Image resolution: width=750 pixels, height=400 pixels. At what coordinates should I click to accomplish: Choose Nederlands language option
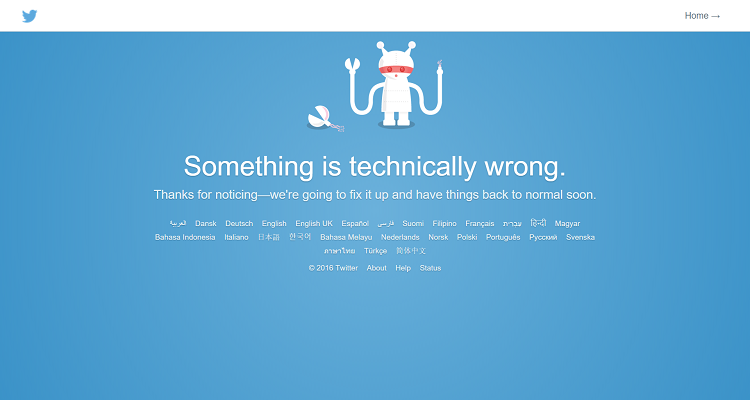400,237
